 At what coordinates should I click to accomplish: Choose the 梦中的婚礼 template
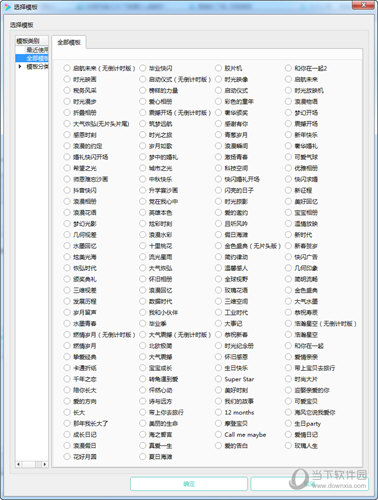(143, 157)
